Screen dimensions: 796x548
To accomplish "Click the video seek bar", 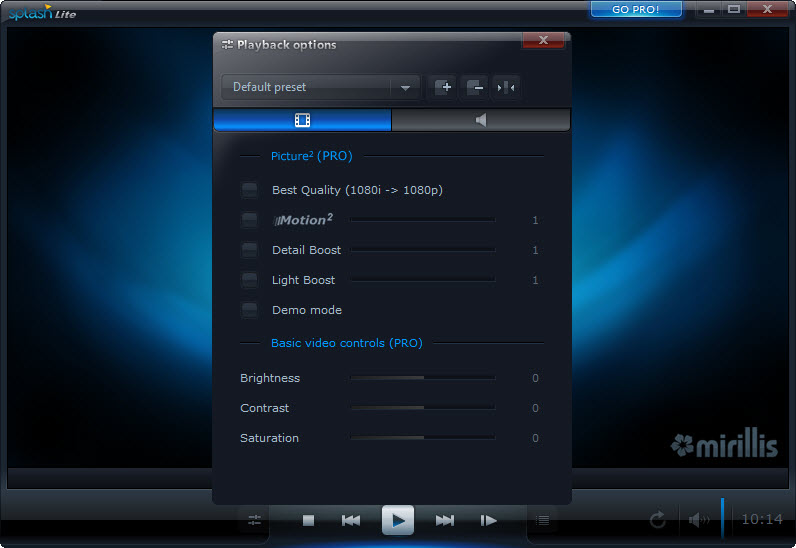I will coord(398,478).
